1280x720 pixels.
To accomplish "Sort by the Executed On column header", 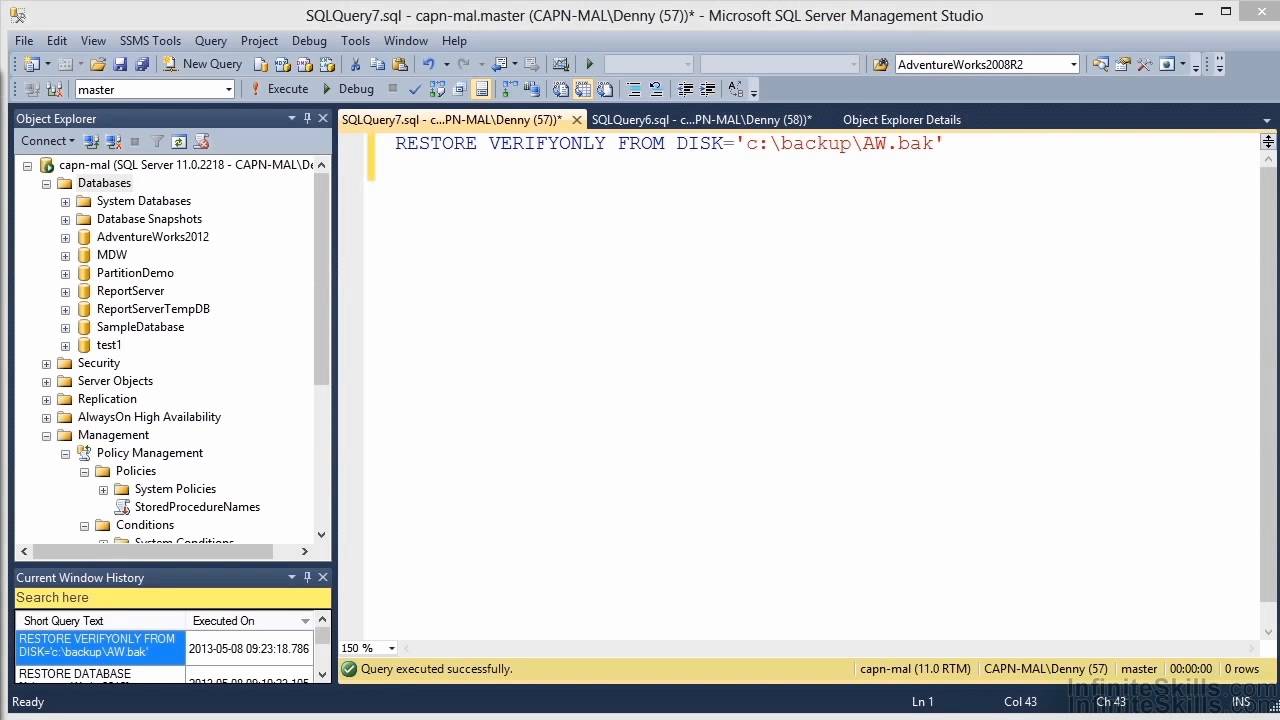I will 251,621.
